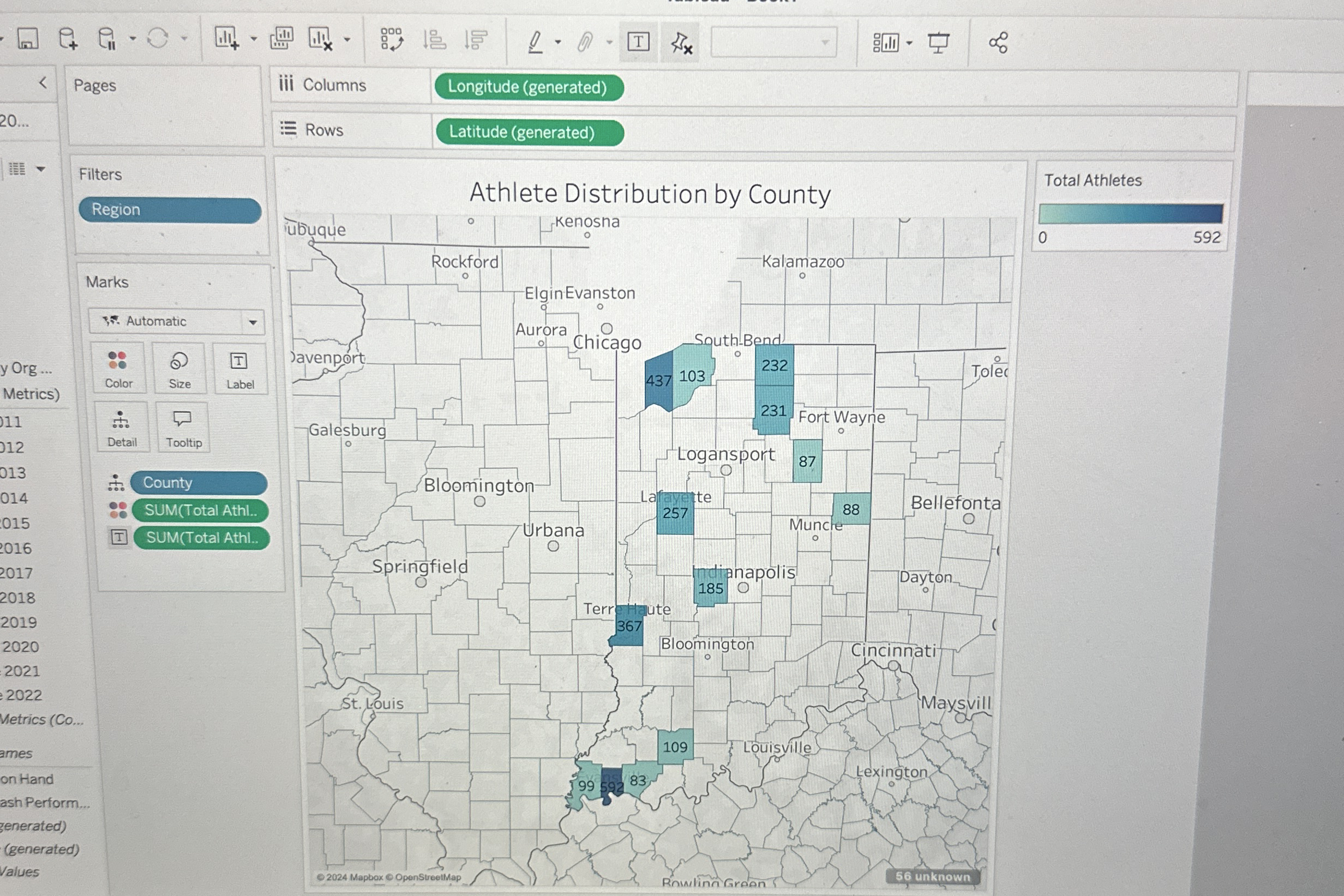Toggle the Highlight pen tool
Image resolution: width=1344 pixels, height=896 pixels.
point(535,41)
